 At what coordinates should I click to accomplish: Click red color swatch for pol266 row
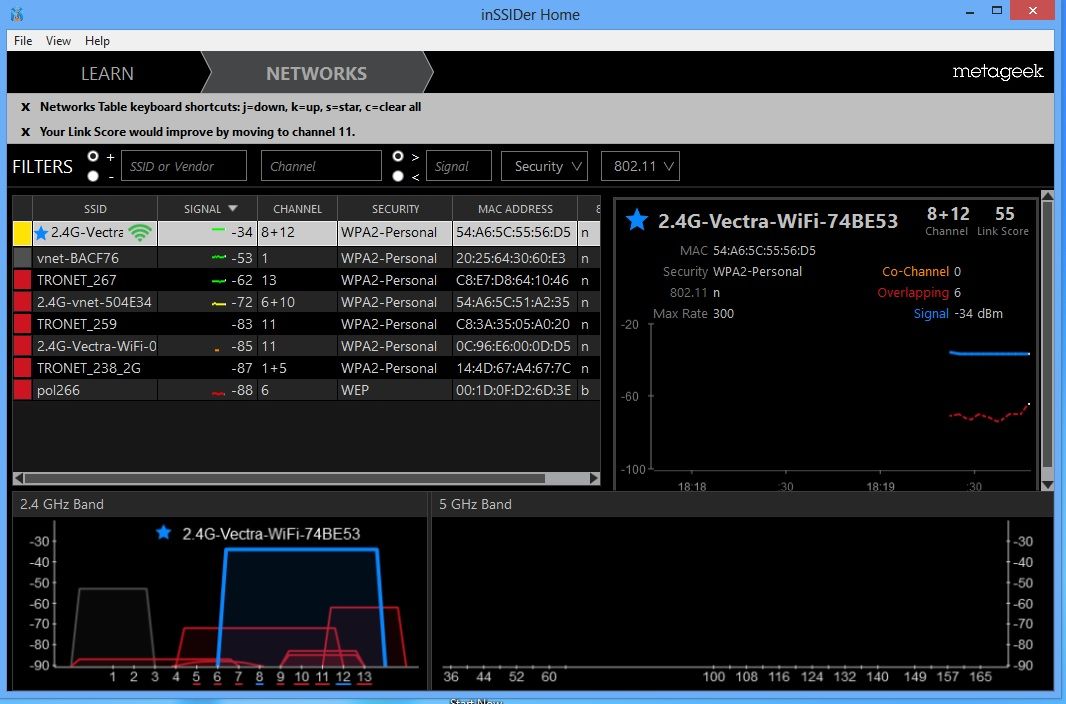[x=22, y=390]
